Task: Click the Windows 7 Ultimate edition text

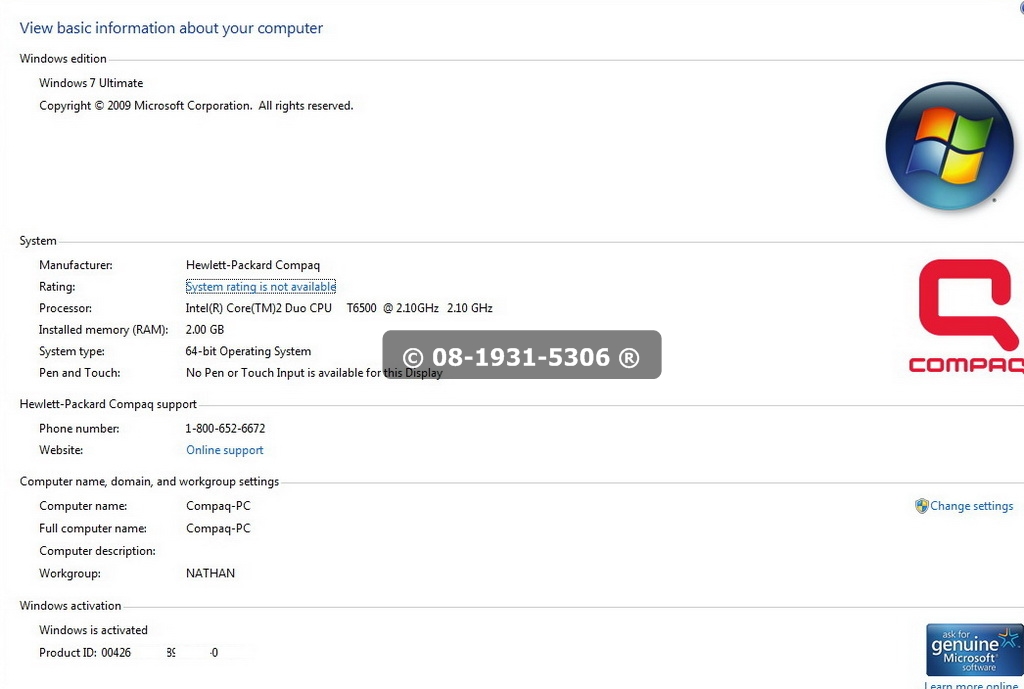Action: [91, 83]
